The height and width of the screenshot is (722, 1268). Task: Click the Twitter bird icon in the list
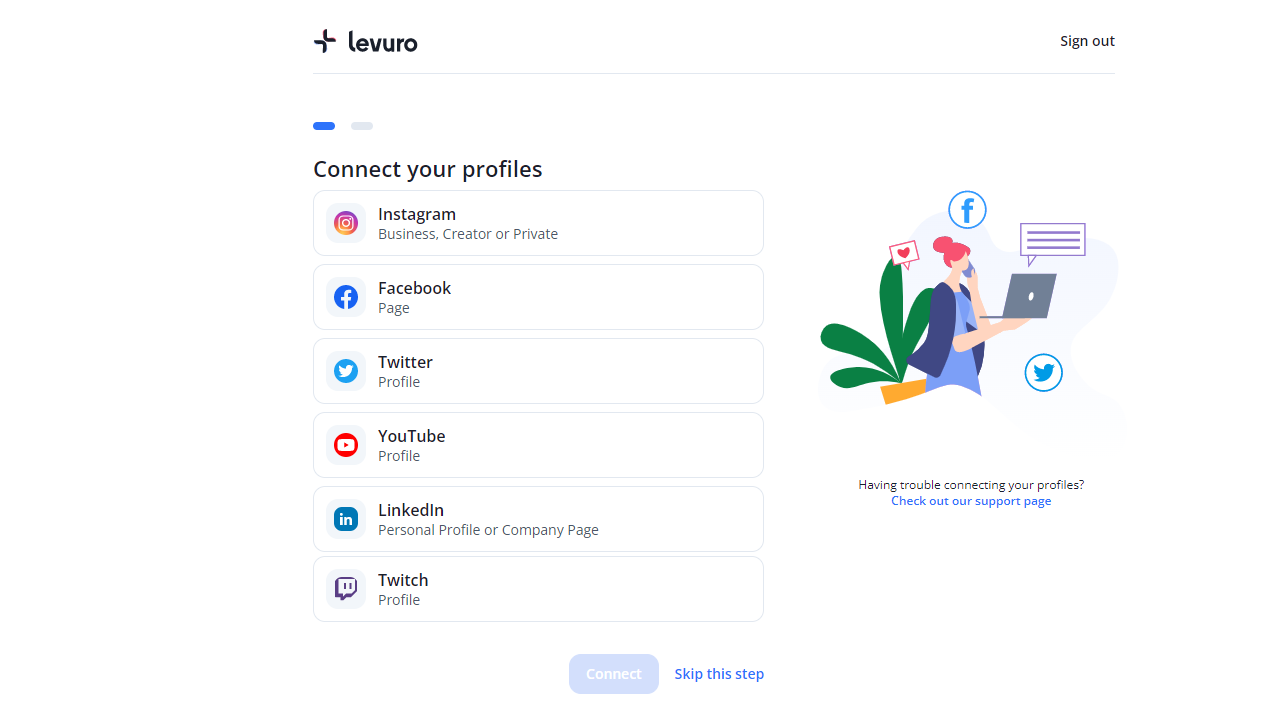pos(345,371)
